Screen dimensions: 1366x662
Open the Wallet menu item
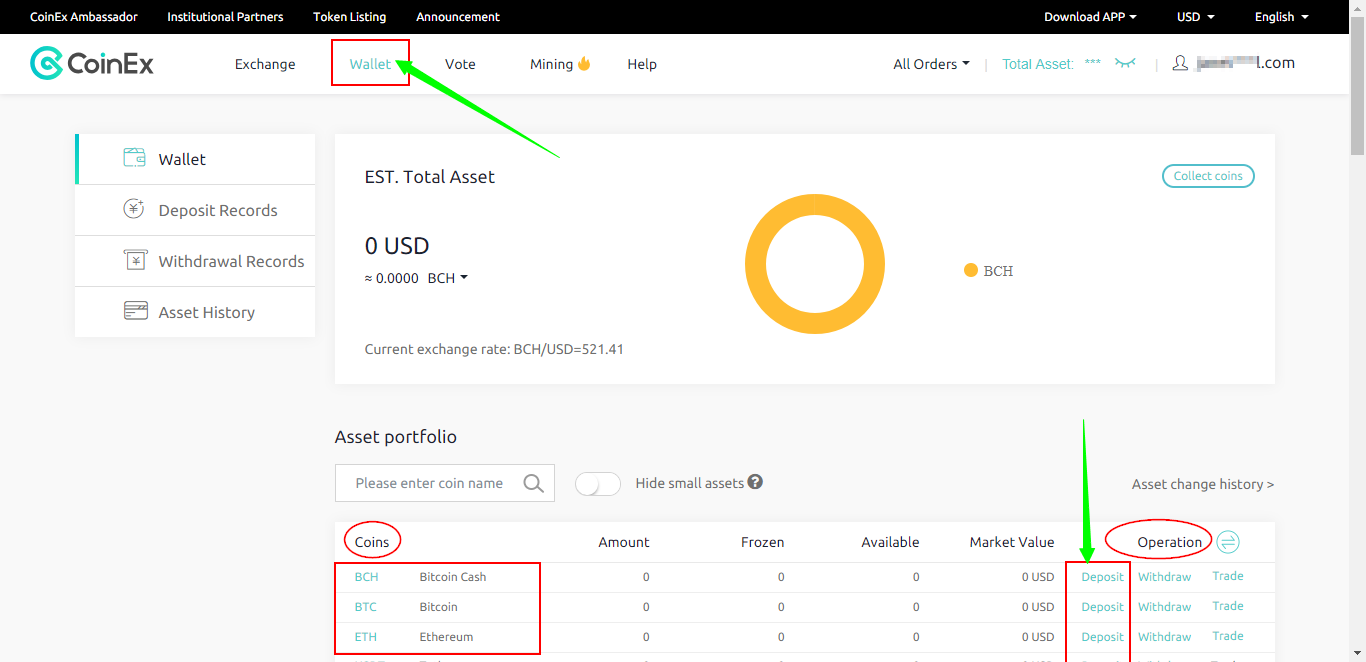tap(370, 64)
